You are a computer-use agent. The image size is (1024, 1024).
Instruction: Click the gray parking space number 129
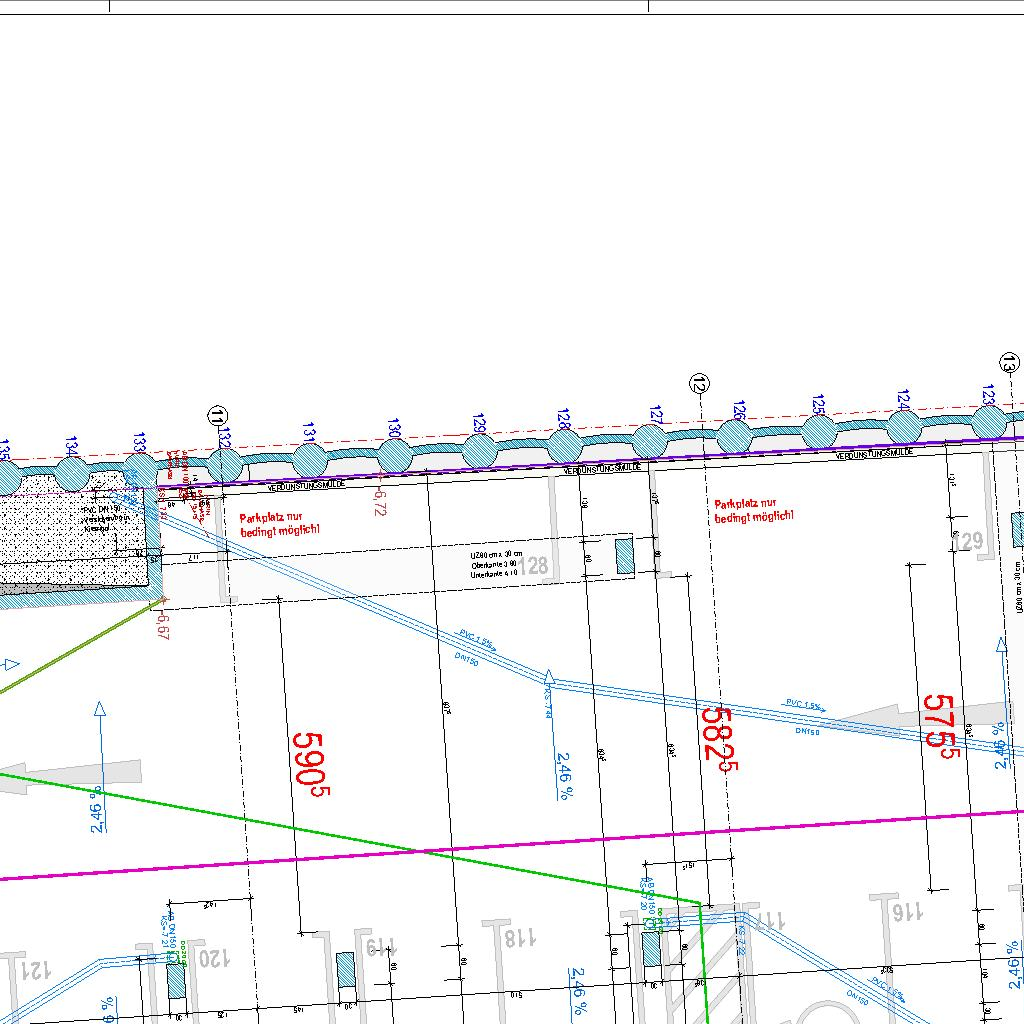coord(968,543)
